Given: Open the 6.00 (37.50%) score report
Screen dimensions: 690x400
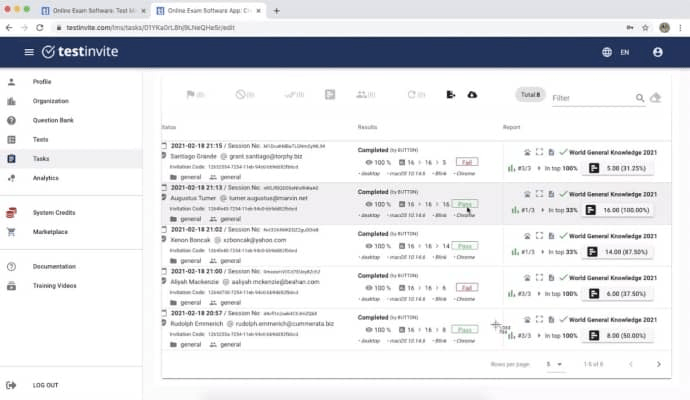Looking at the screenshot, I should pos(617,294).
